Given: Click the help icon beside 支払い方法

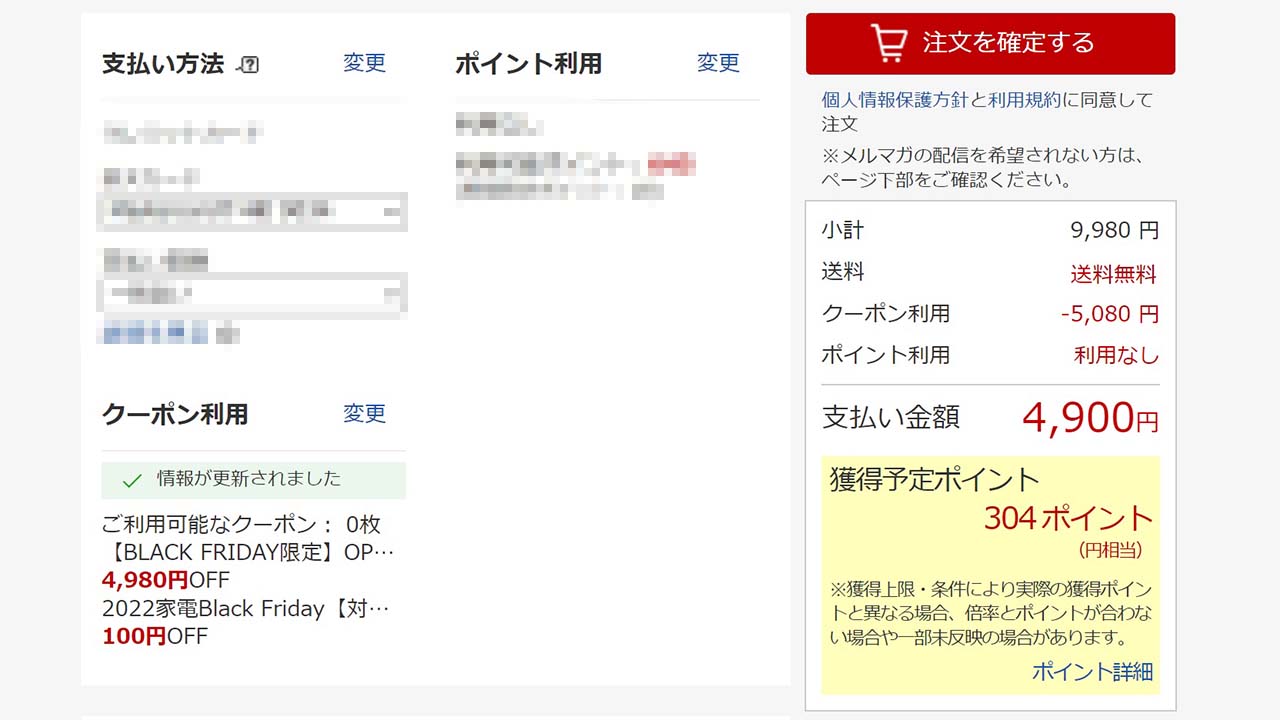Looking at the screenshot, I should click(x=249, y=65).
